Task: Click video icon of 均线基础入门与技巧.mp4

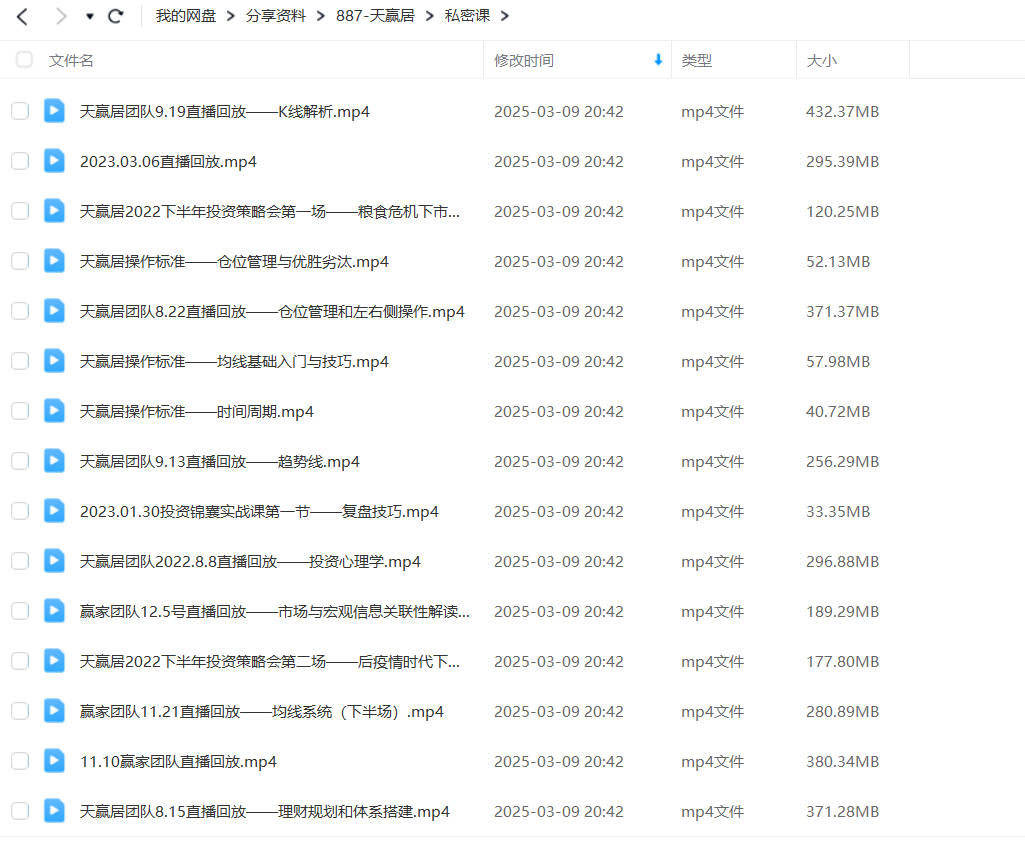Action: (54, 361)
